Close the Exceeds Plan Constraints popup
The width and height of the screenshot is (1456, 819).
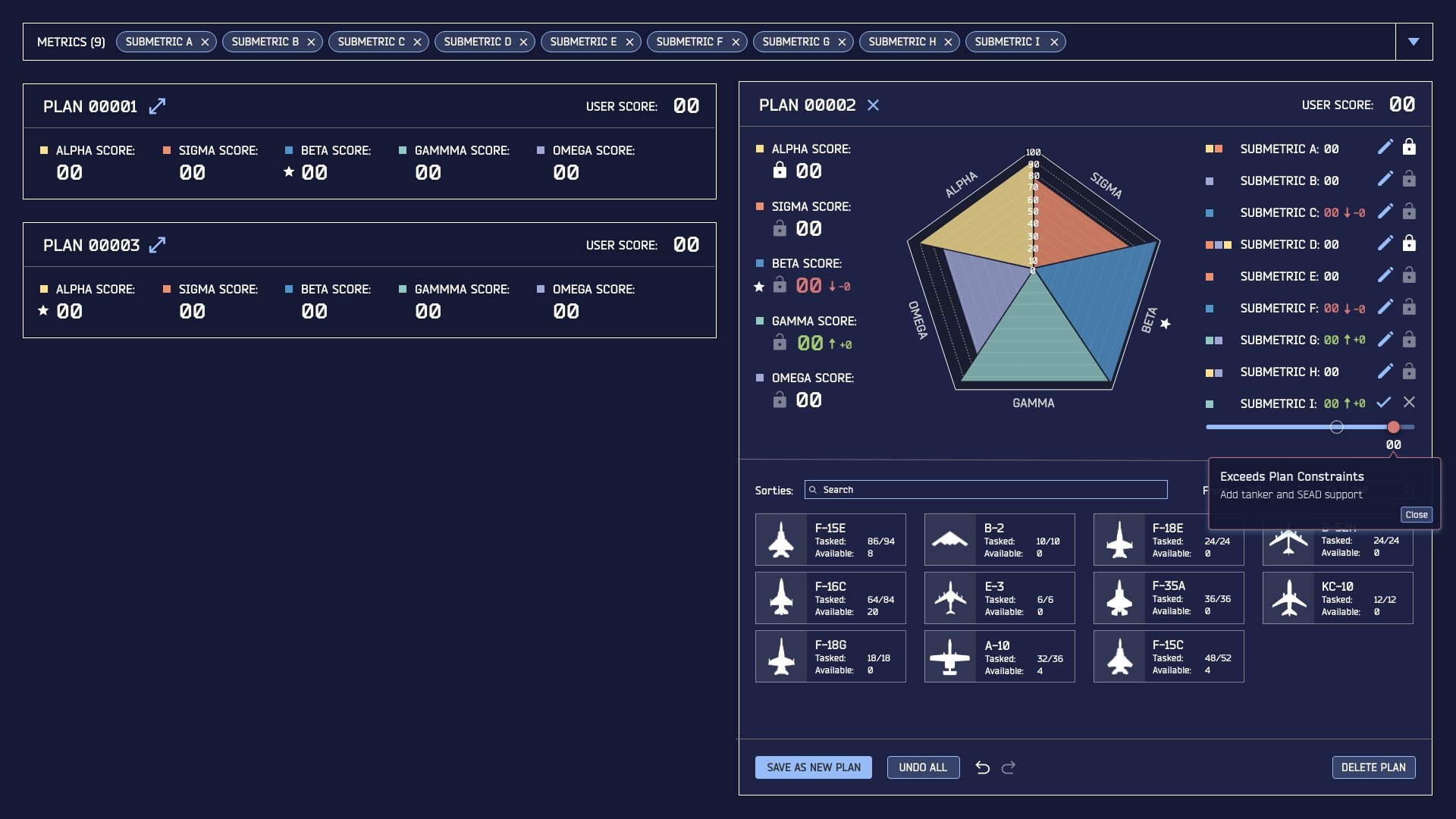1416,515
